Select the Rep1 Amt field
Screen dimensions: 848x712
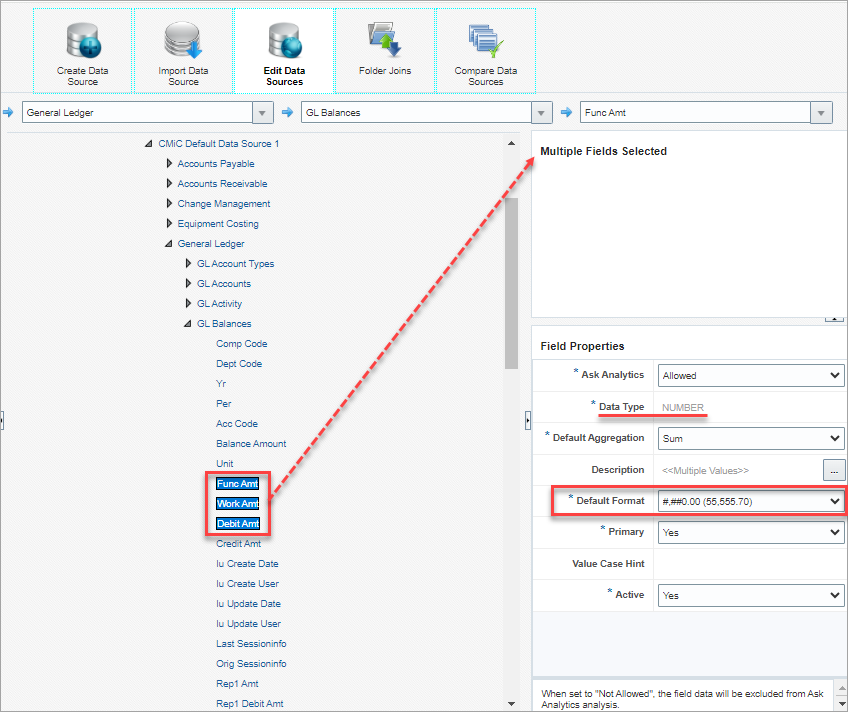[237, 684]
